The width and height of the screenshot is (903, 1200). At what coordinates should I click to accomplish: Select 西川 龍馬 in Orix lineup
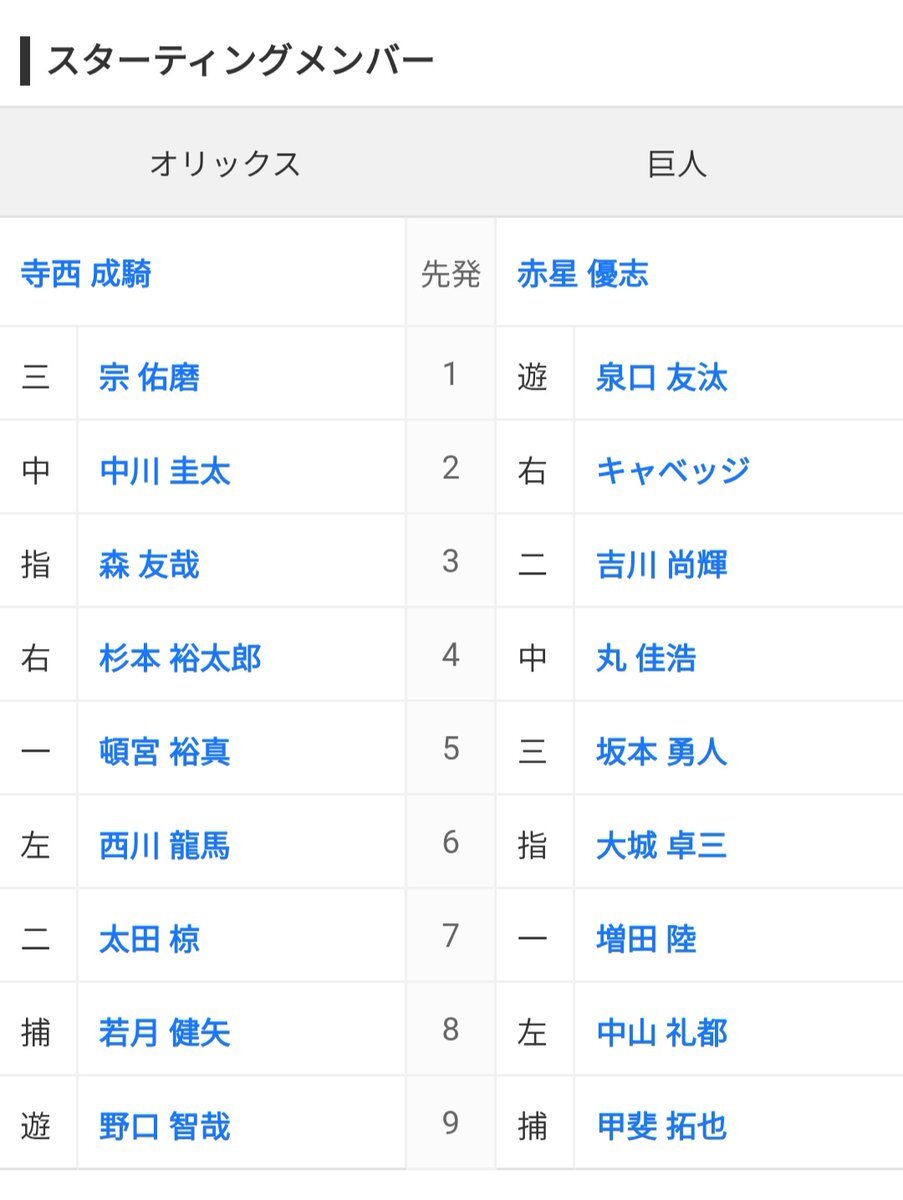tap(165, 846)
